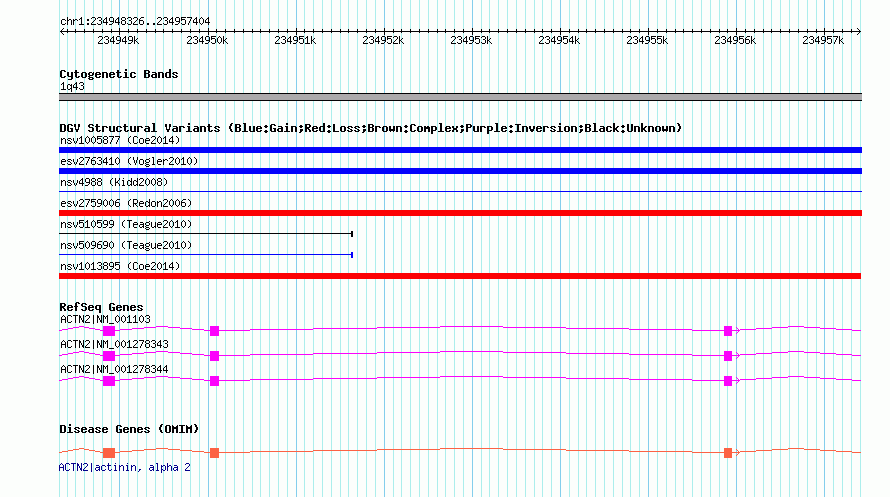Click the blue nsv1005877 gain bar
Viewport: 890px width, 497px height.
[x=460, y=150]
